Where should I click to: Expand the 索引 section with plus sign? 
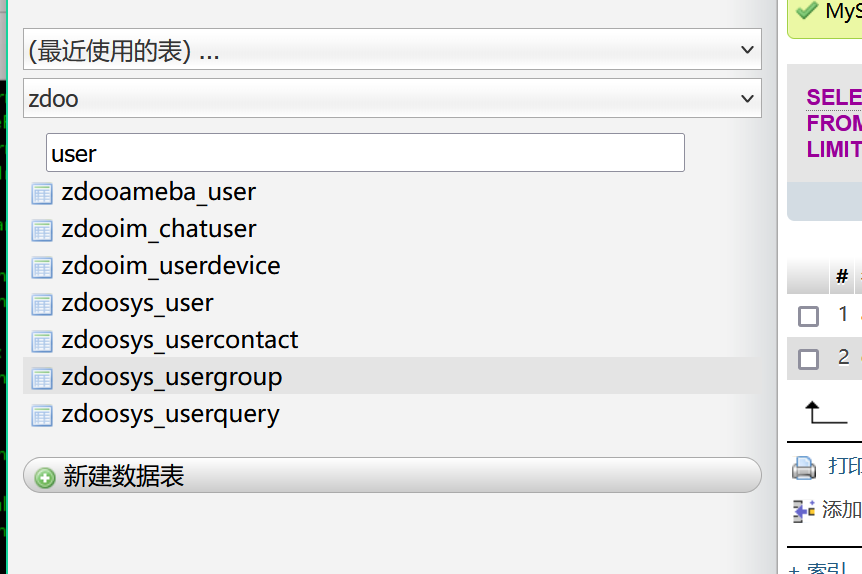[x=794, y=569]
